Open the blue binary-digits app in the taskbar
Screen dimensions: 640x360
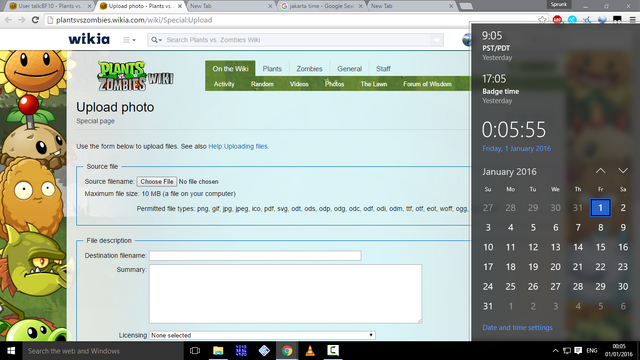(241, 351)
